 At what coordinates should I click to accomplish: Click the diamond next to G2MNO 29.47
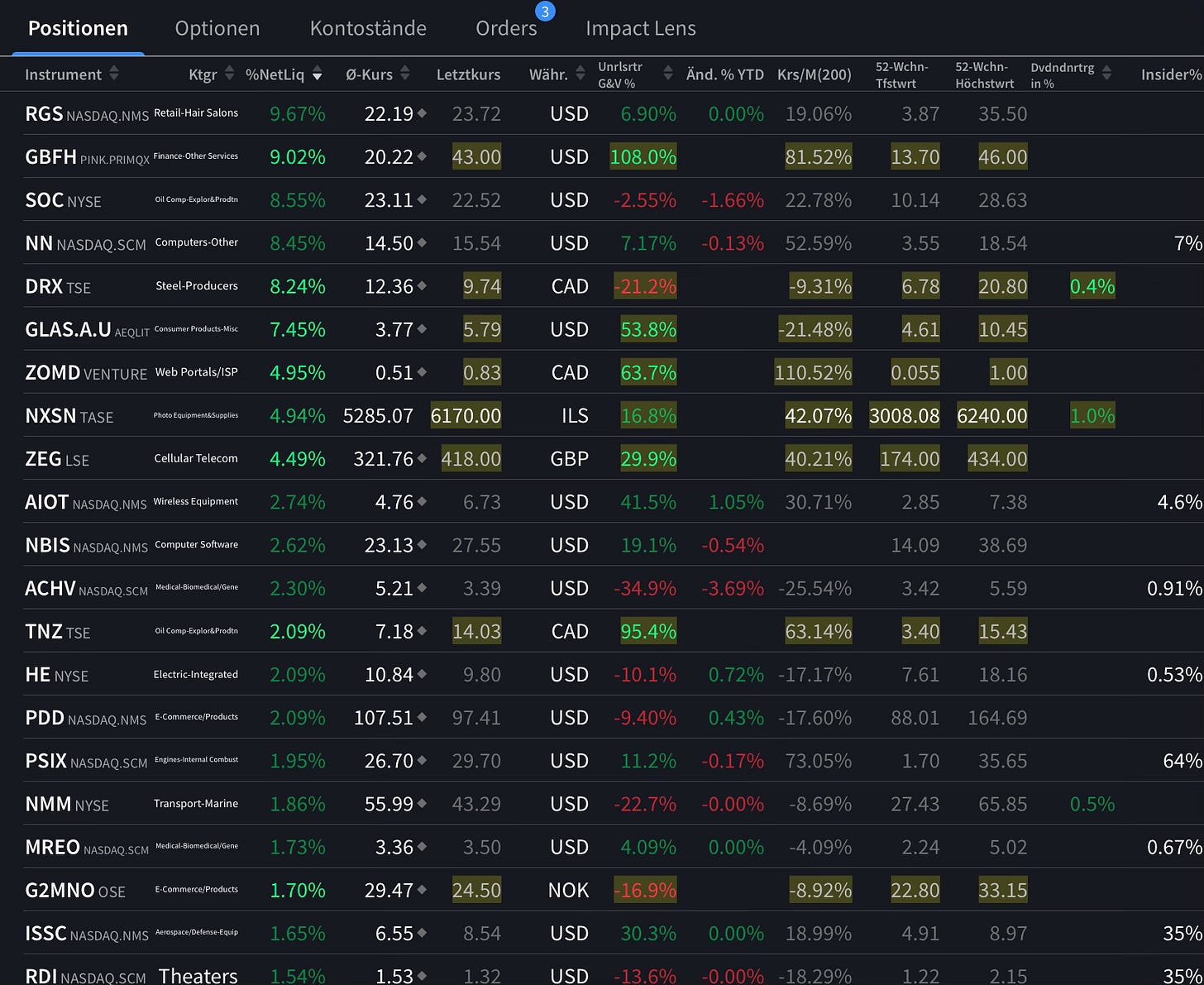422,890
